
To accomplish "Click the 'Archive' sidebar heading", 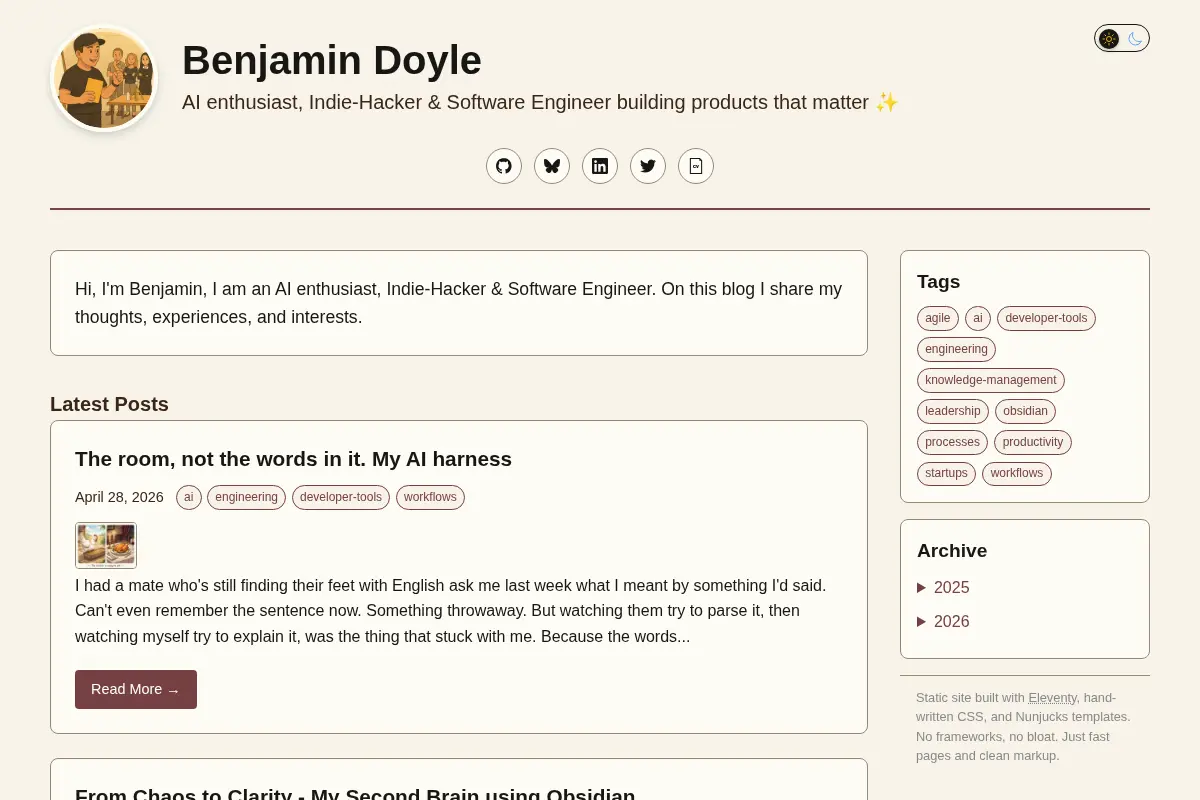I will [x=952, y=551].
